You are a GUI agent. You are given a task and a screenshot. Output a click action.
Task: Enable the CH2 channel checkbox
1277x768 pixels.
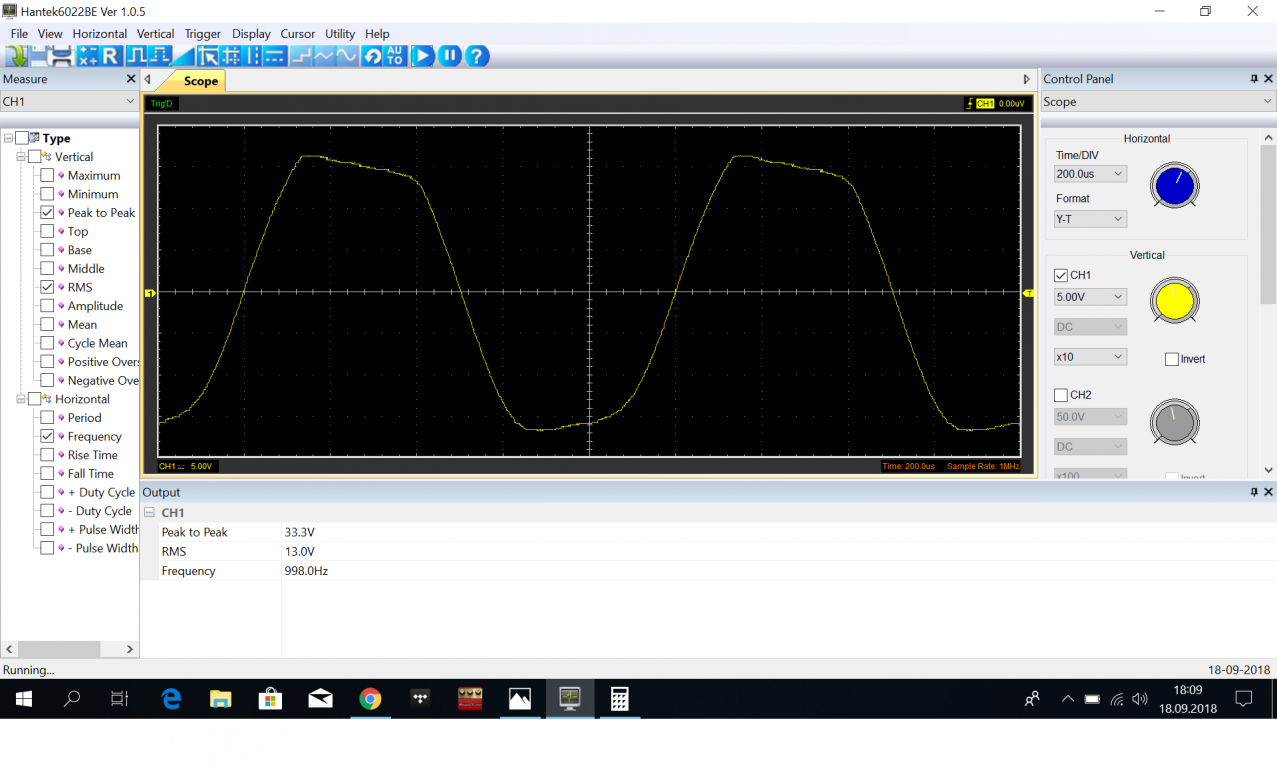pos(1061,395)
